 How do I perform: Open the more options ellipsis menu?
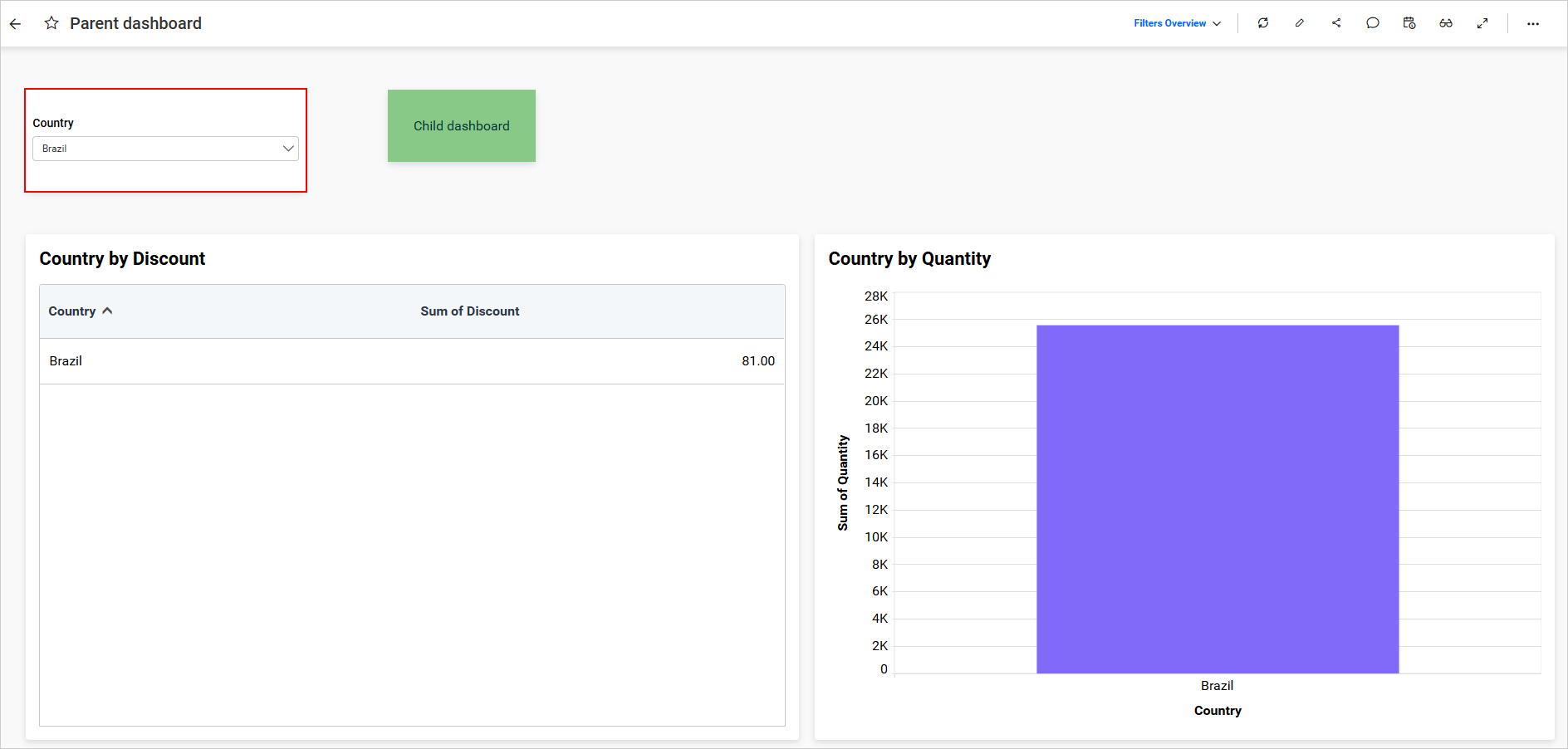tap(1532, 23)
